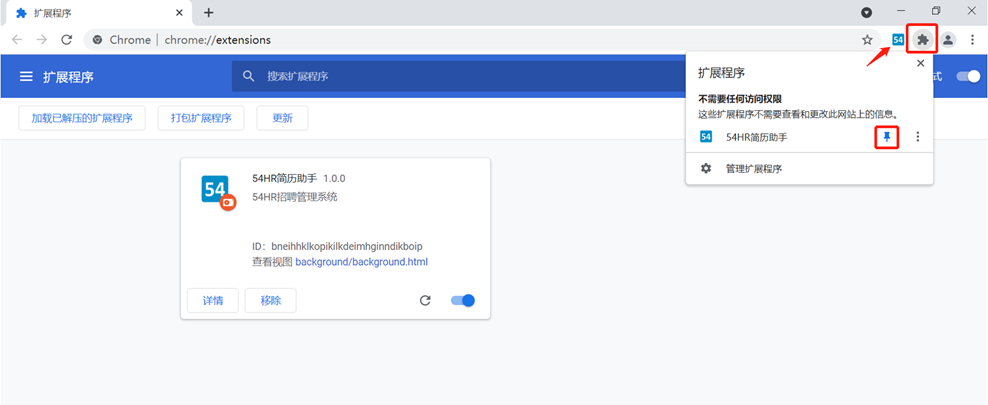Open the background/background.html link
This screenshot has width=988, height=405.
[x=362, y=261]
